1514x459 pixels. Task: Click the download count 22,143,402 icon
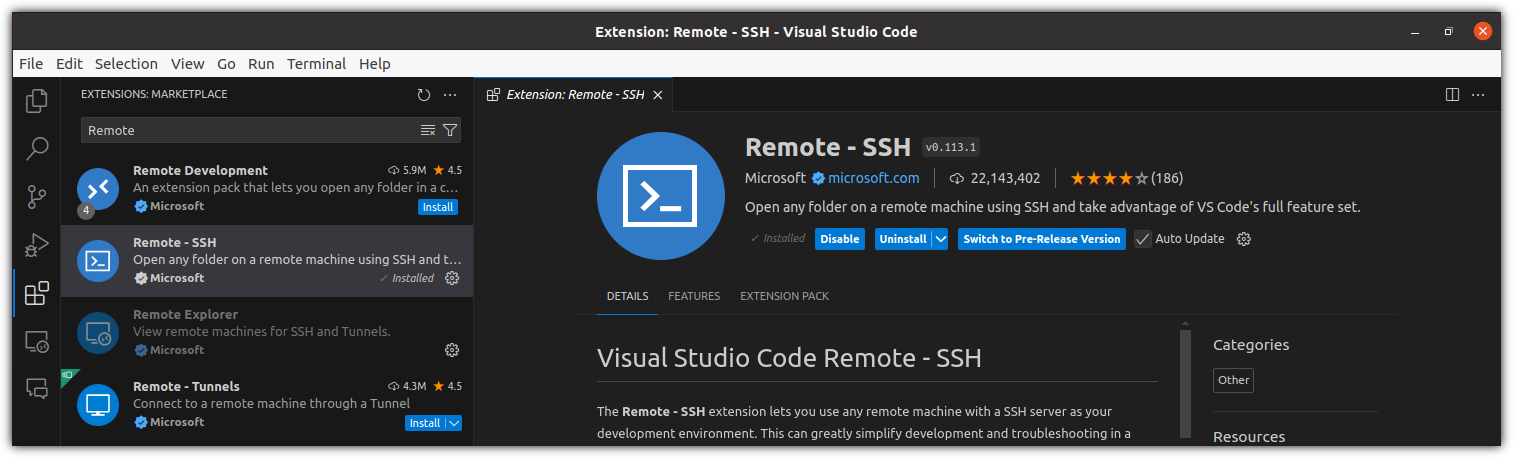(x=956, y=178)
